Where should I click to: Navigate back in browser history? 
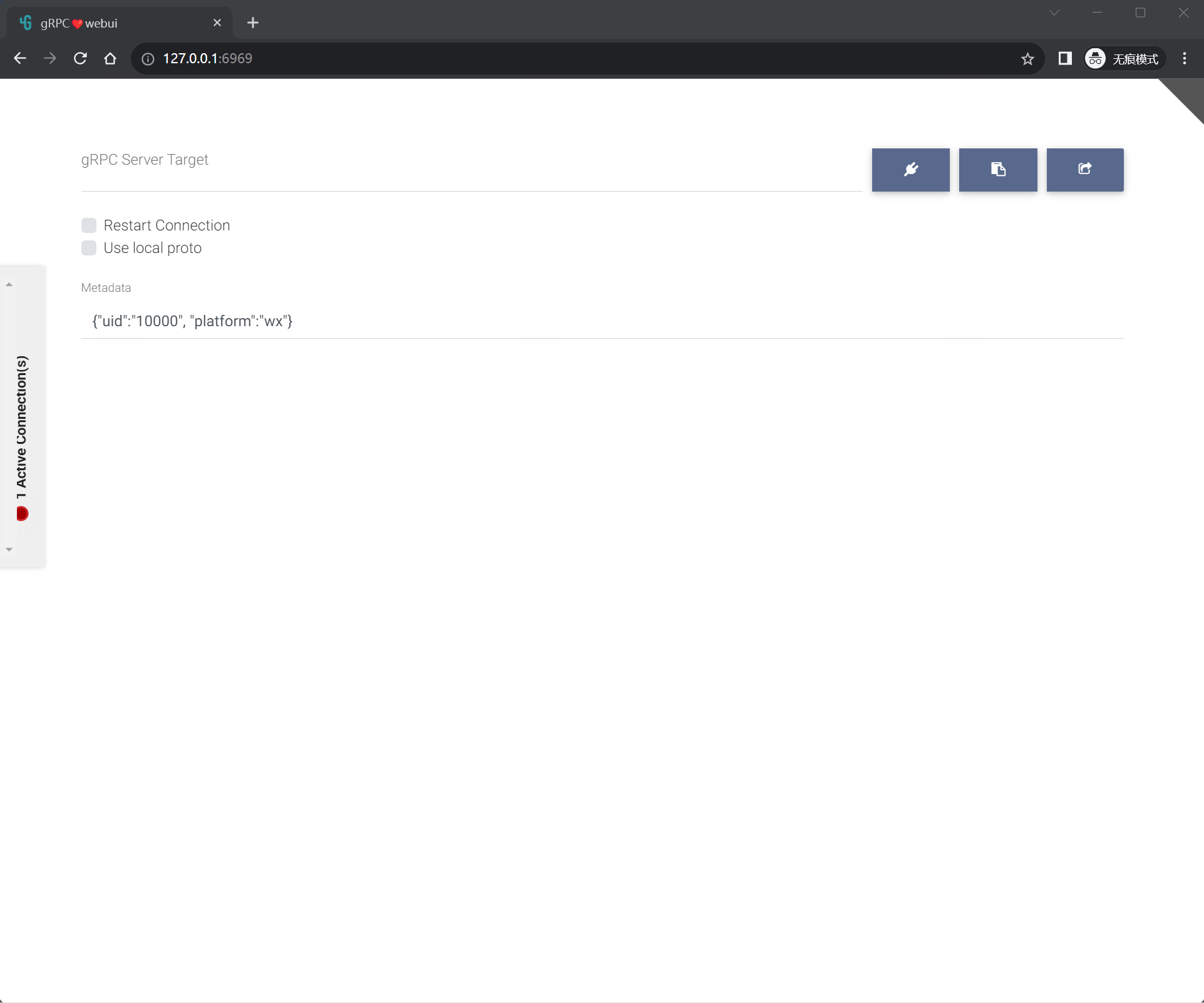point(20,59)
